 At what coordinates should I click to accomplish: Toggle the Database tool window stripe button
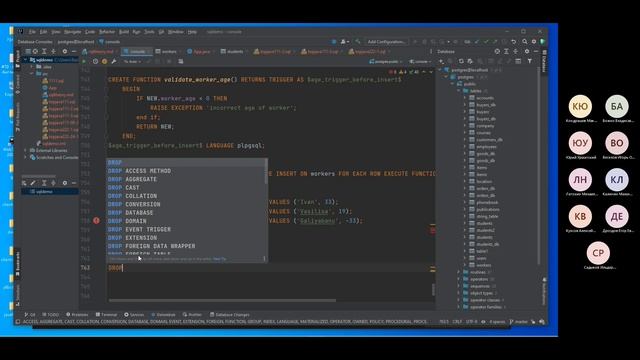click(544, 61)
